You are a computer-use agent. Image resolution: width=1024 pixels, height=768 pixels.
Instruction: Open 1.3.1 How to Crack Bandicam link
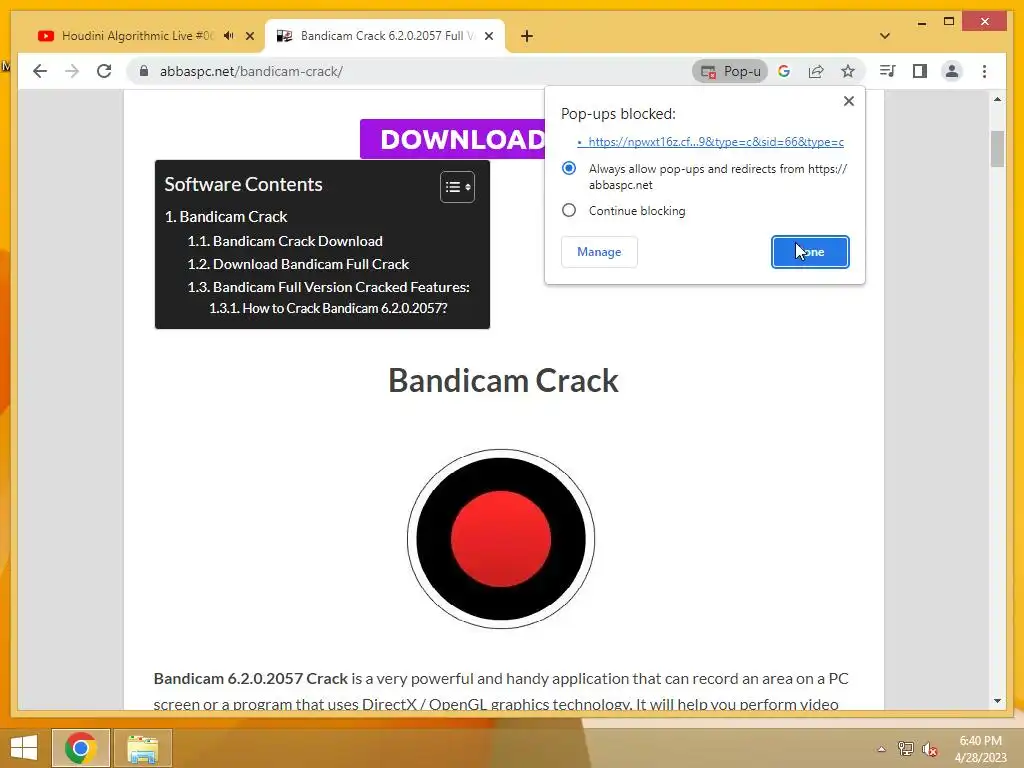[328, 308]
